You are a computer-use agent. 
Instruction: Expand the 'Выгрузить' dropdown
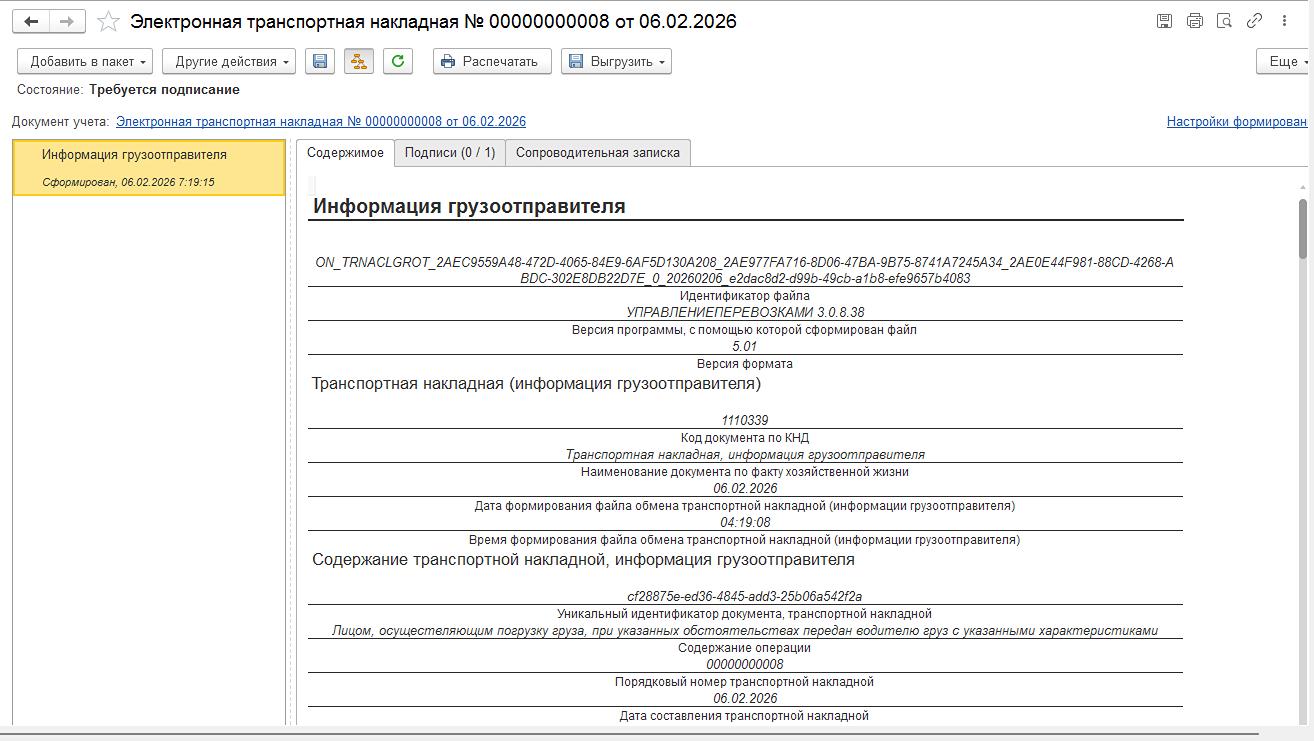point(616,61)
